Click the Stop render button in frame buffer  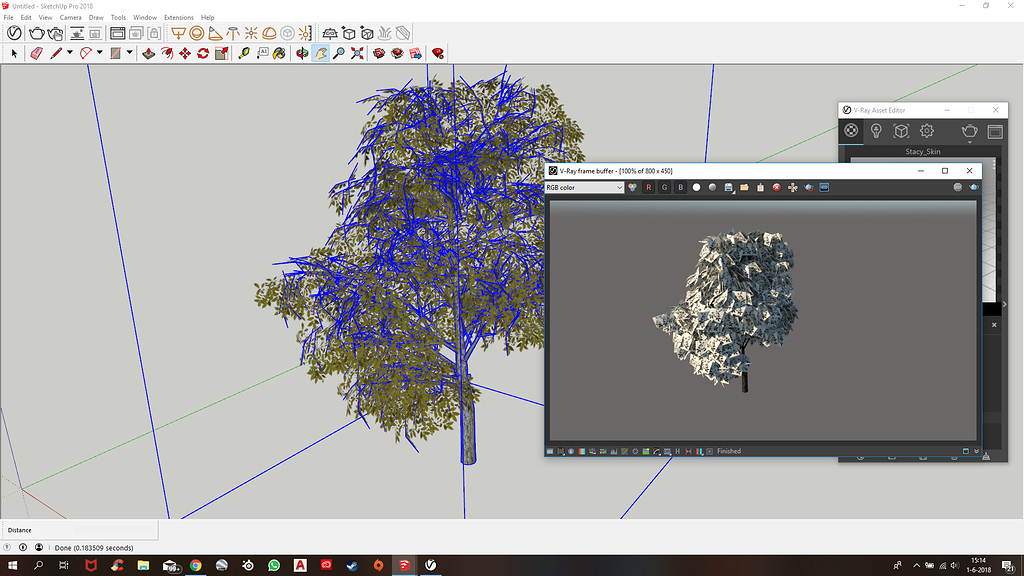(x=776, y=188)
